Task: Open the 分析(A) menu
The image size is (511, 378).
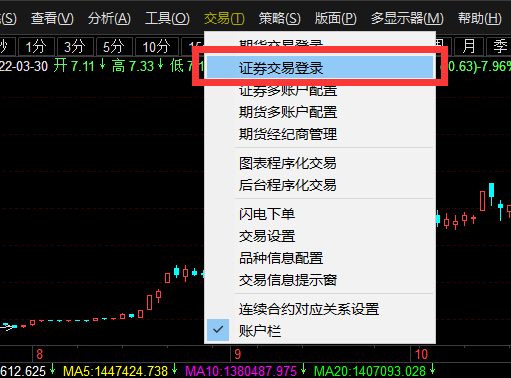Action: click(109, 18)
